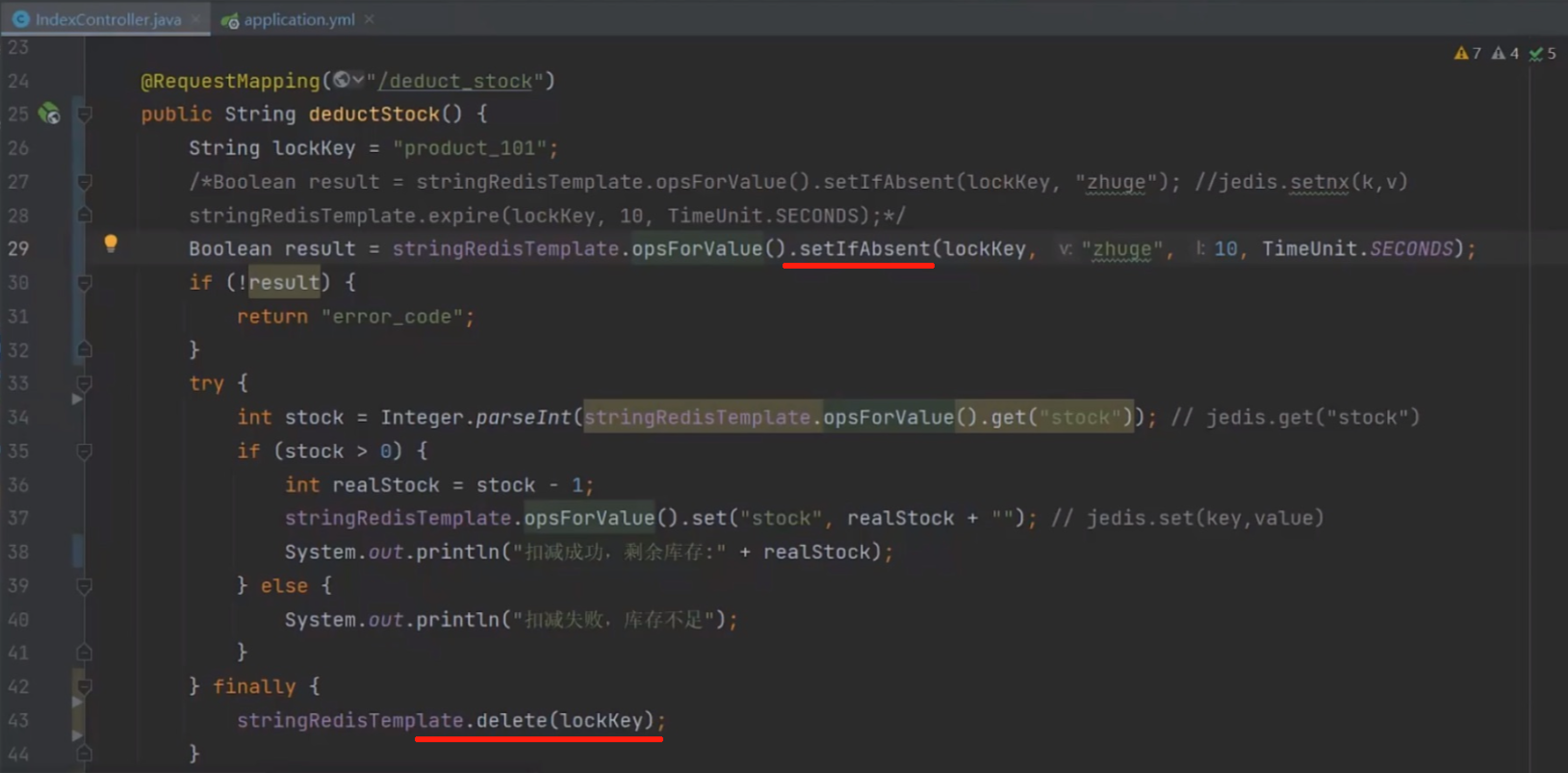Click the weak warnings count indicator
The height and width of the screenshot is (773, 1568).
click(x=1505, y=53)
